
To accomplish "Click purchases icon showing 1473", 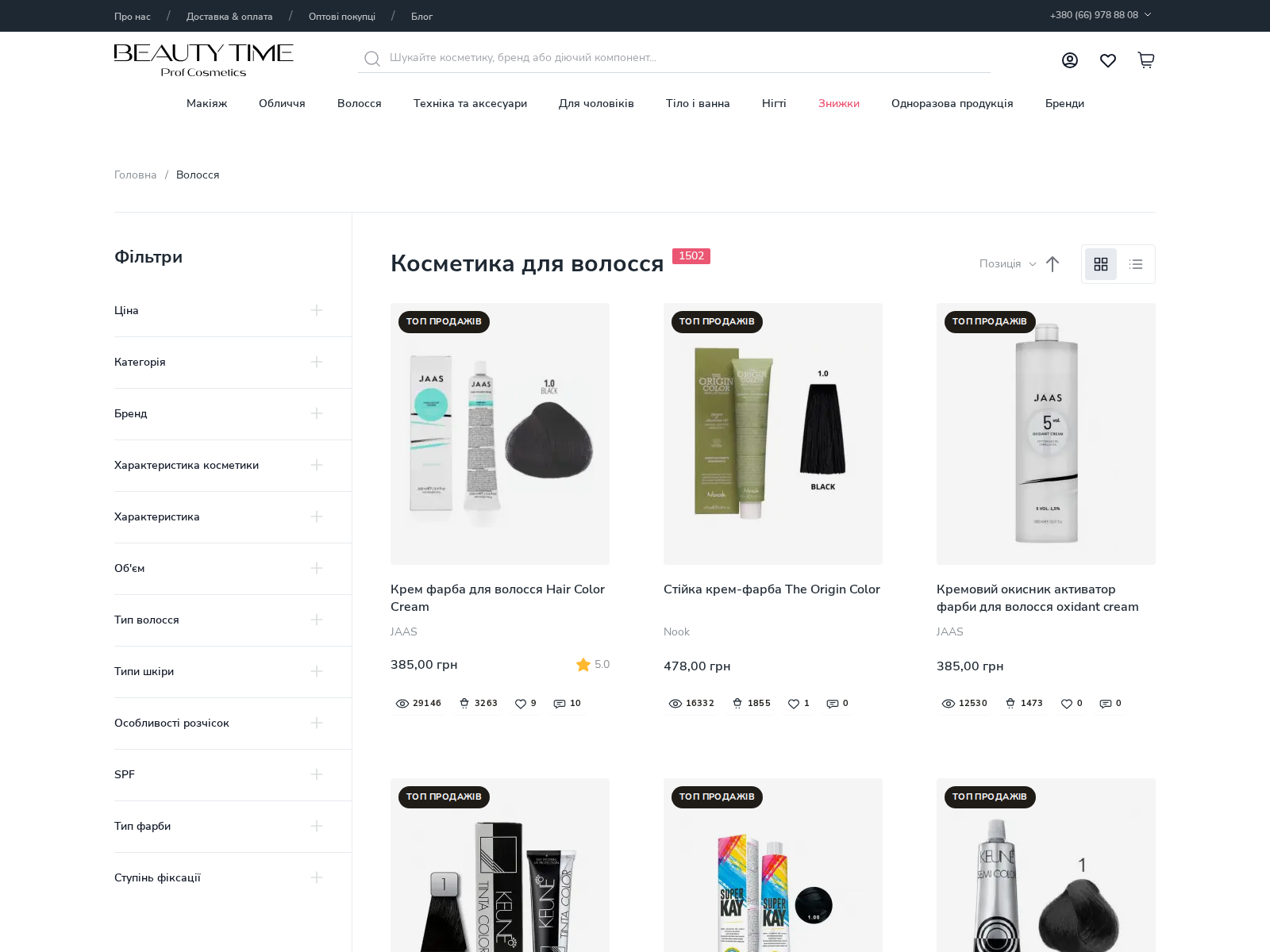I will tap(1010, 704).
